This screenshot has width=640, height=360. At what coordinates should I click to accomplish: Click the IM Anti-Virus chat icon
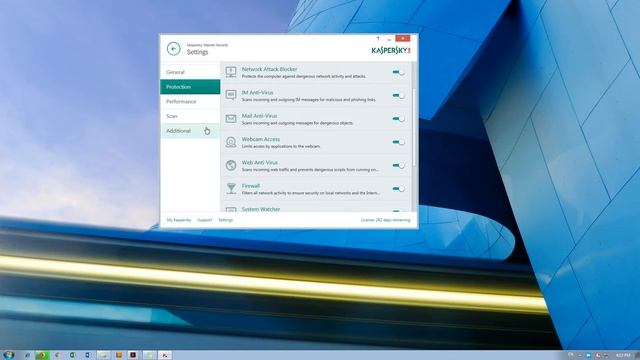231,95
